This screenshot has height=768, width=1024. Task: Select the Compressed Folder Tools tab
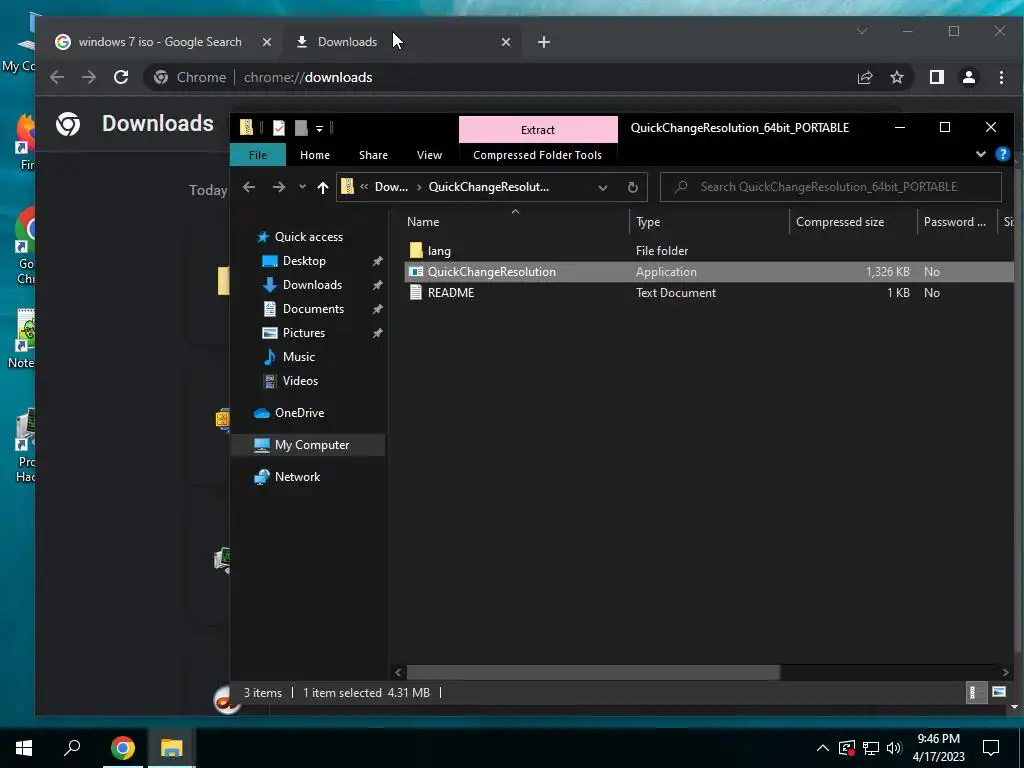(537, 155)
